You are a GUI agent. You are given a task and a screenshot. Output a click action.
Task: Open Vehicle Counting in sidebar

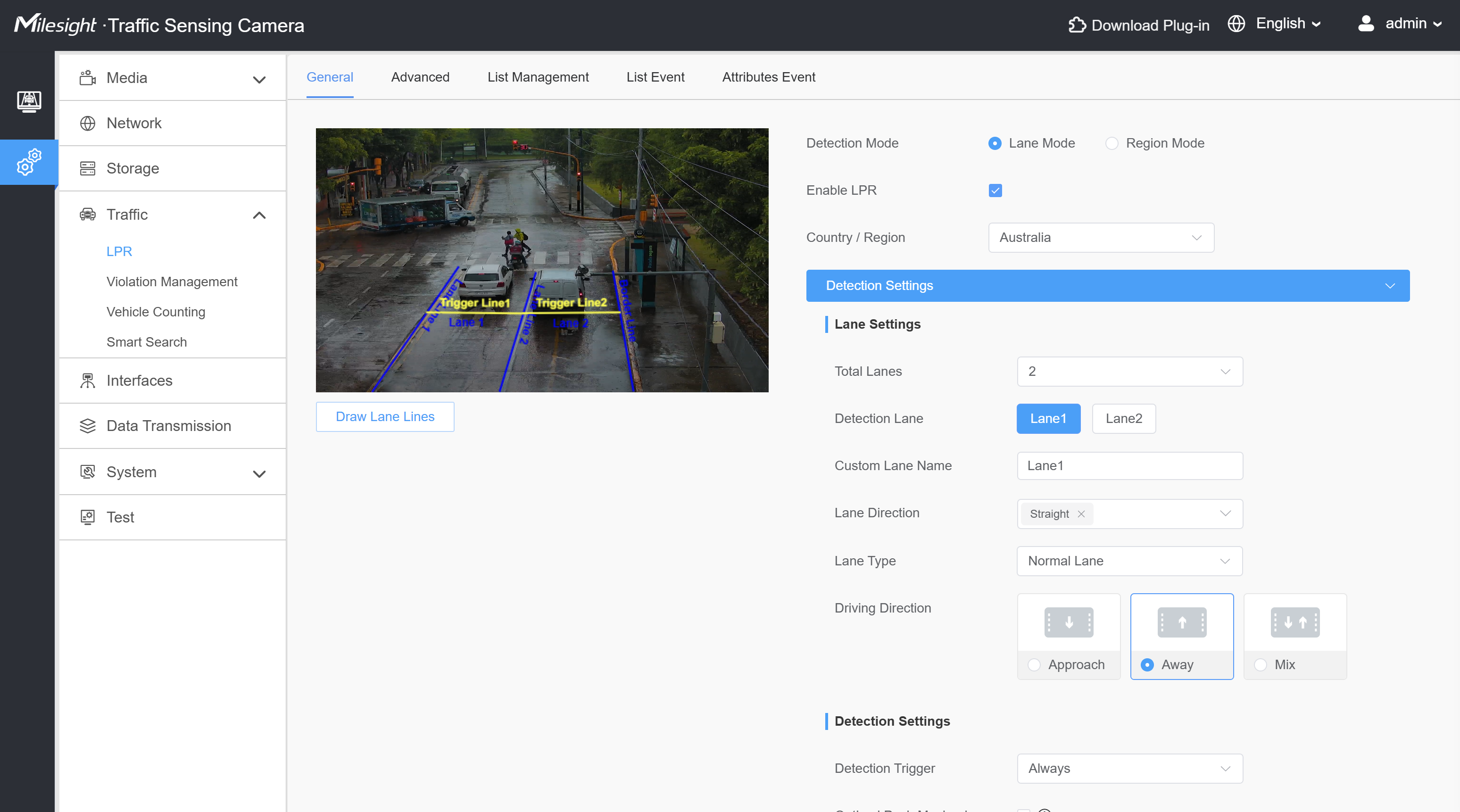(156, 312)
